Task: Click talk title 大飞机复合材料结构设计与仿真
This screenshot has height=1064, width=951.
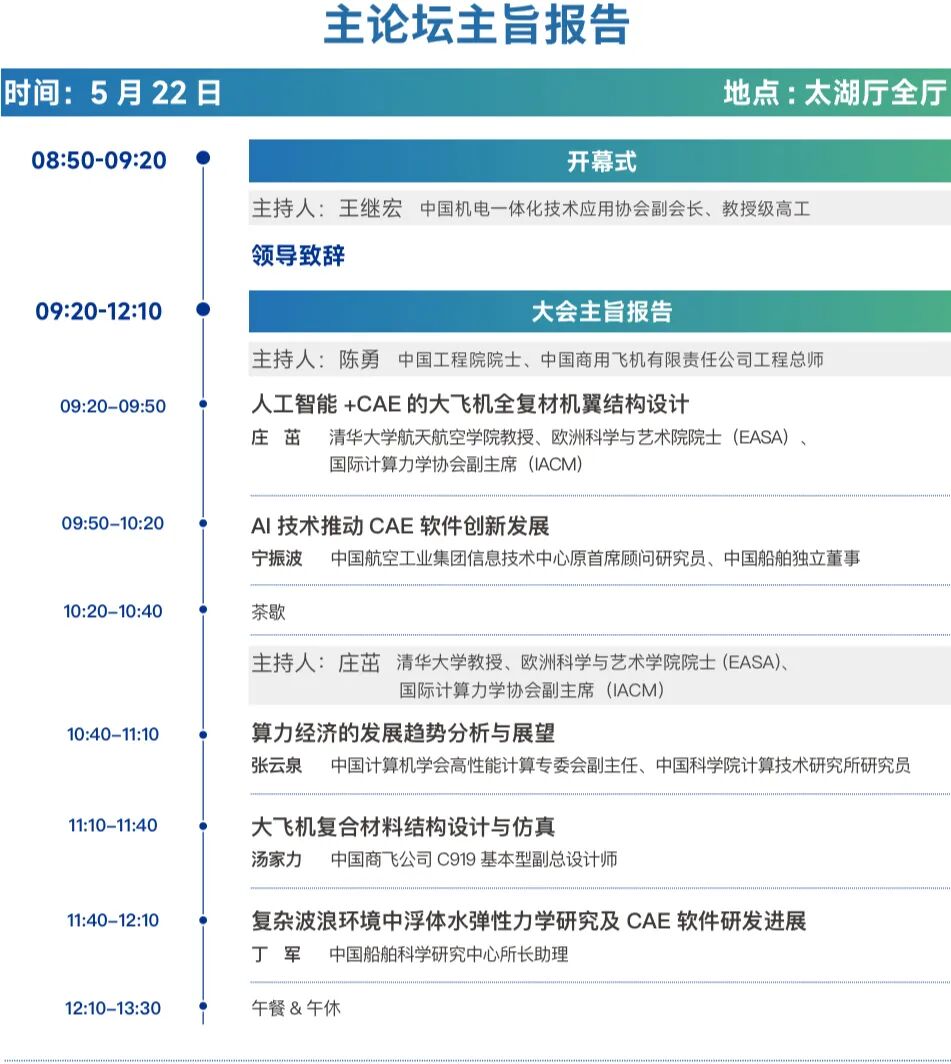Action: 403,826
